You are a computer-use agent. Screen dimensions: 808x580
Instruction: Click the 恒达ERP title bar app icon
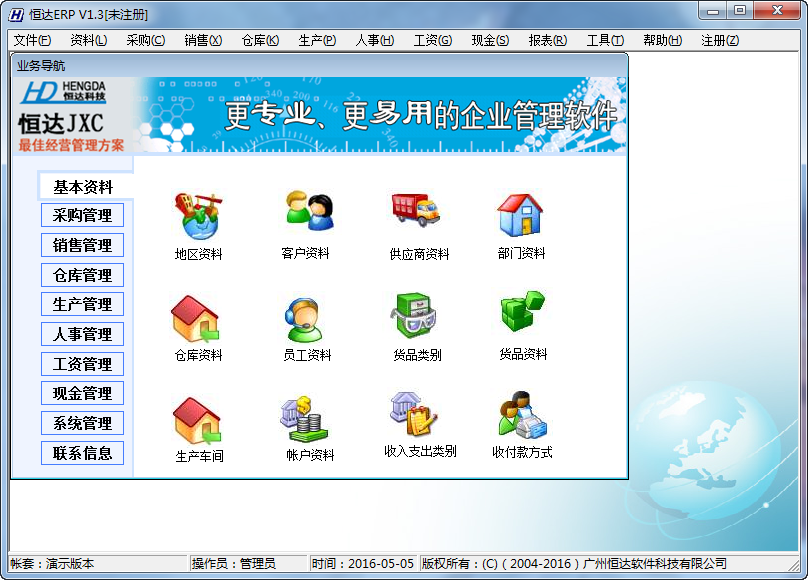click(x=16, y=14)
